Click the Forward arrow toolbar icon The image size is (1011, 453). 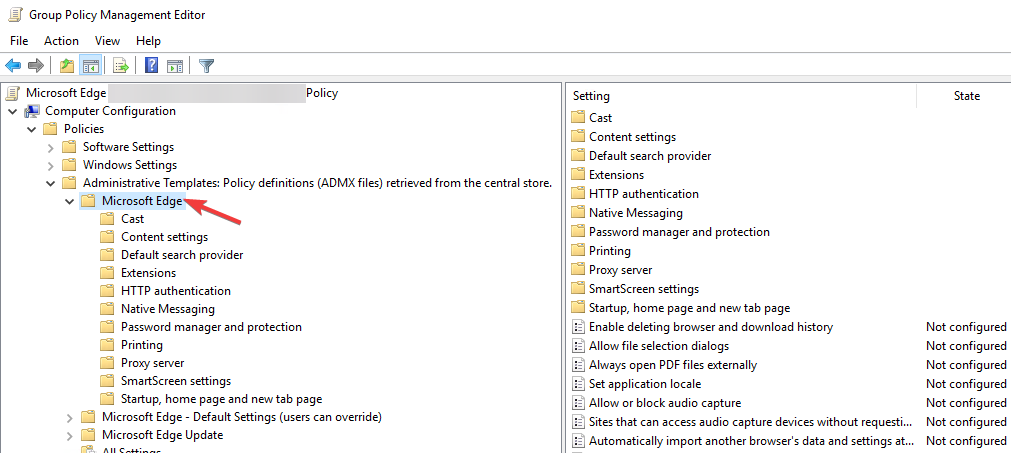(x=36, y=66)
